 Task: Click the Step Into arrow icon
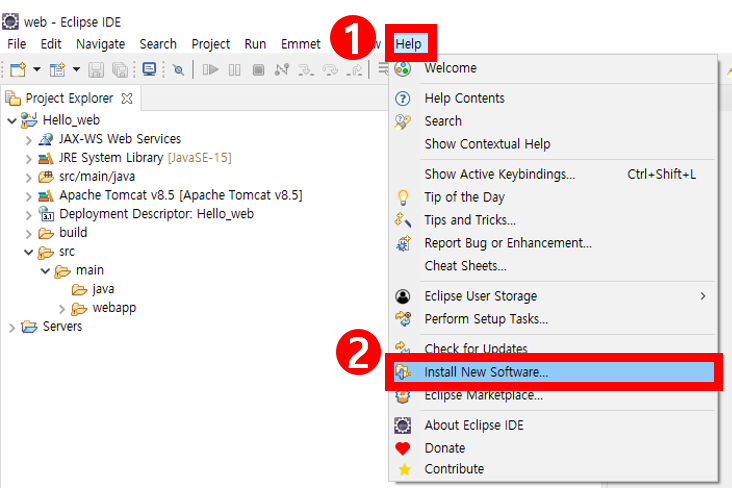pos(306,70)
